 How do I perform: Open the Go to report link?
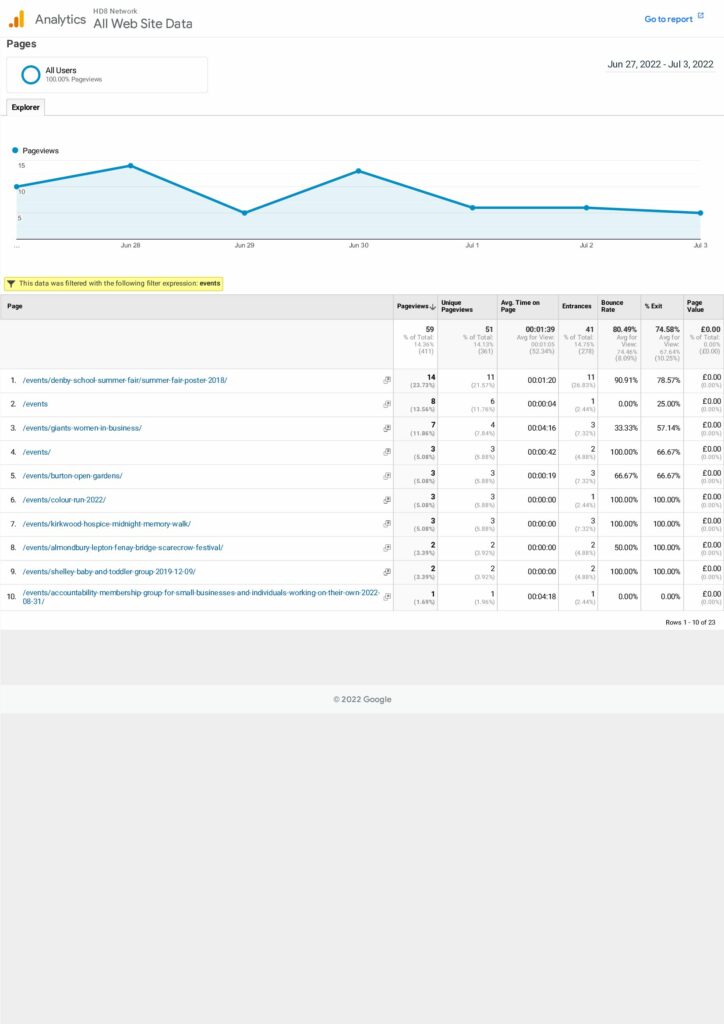(668, 19)
